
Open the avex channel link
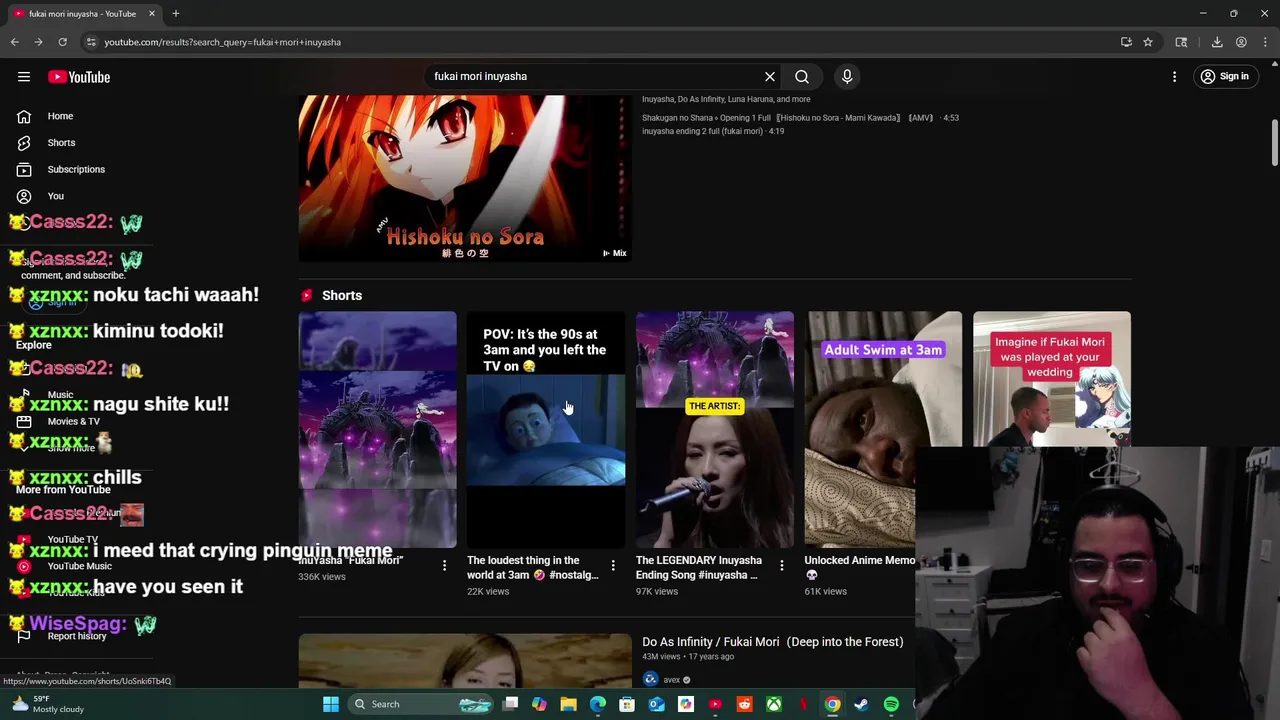pos(672,680)
